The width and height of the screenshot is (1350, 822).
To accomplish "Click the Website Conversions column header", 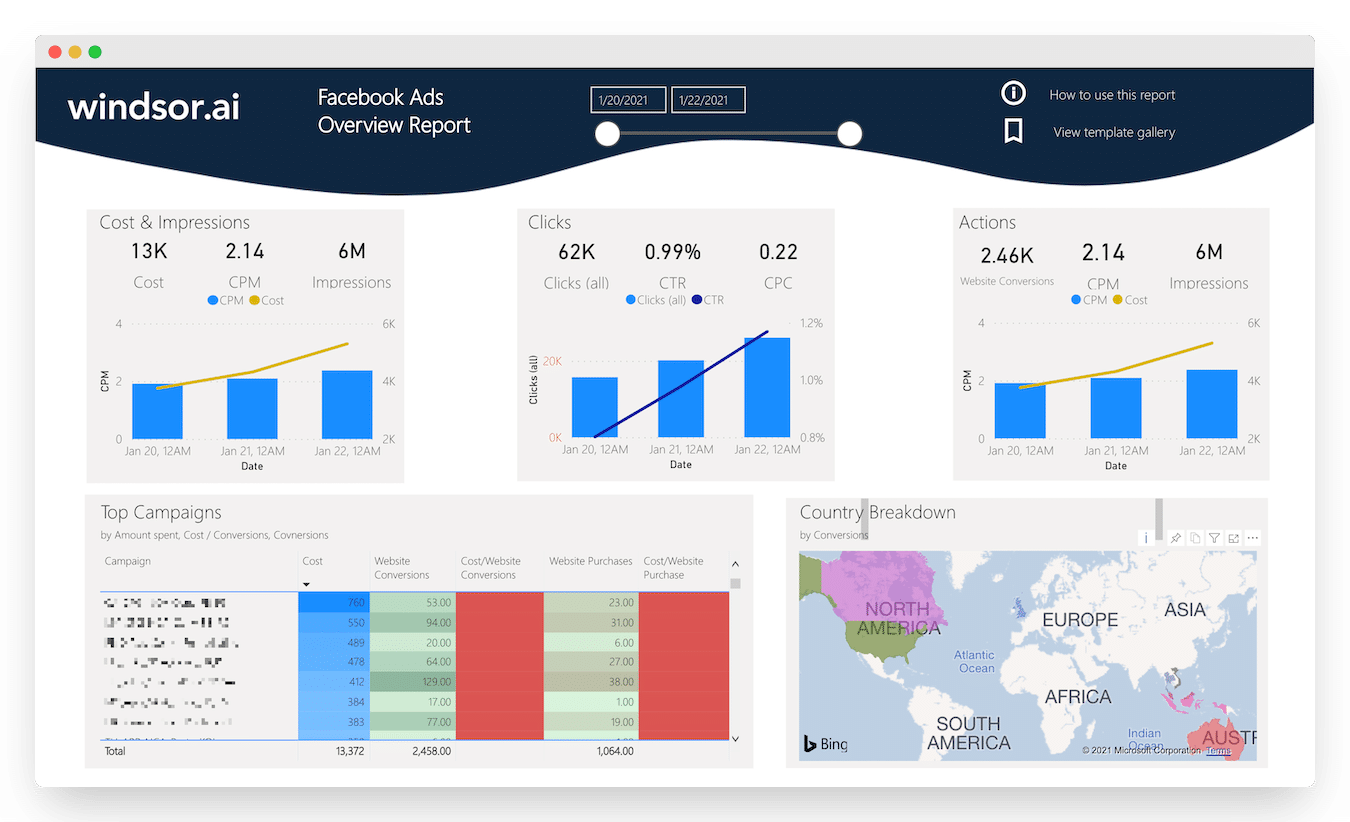I will (x=402, y=568).
